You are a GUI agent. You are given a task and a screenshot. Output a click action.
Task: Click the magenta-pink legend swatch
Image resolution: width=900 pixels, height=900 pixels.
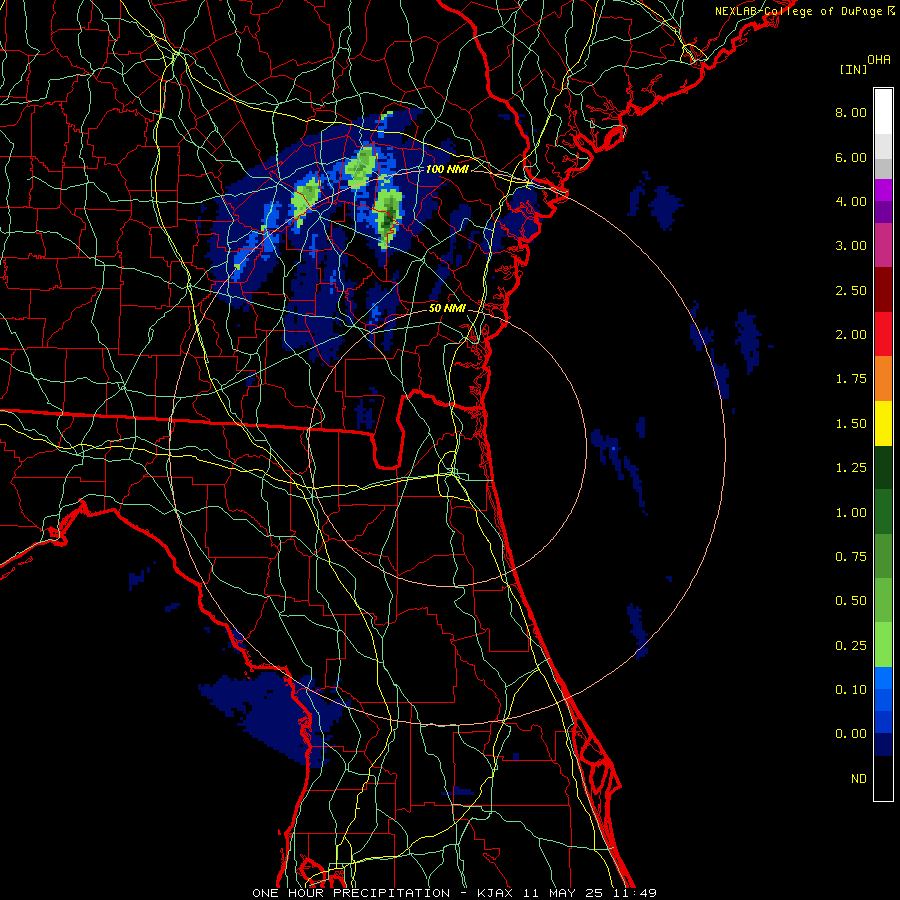tap(883, 245)
